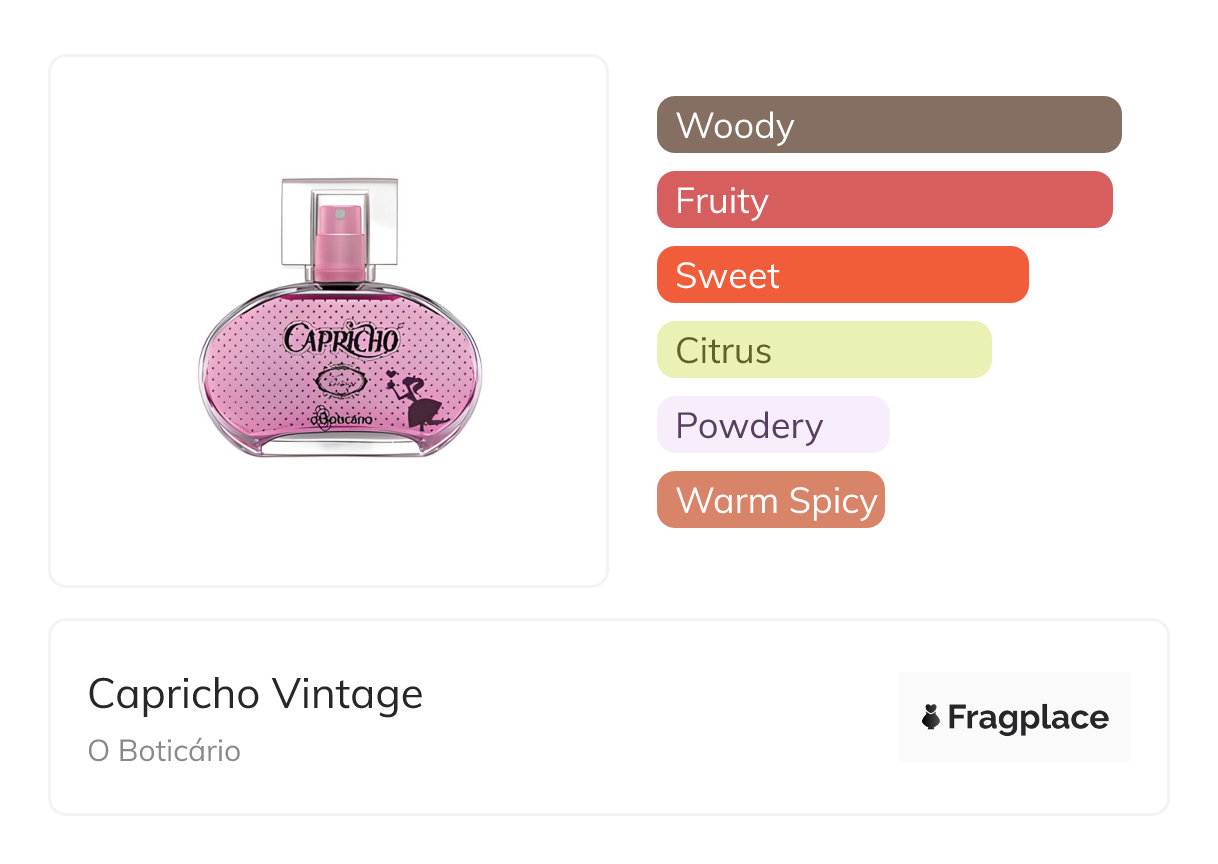Choose the Sweet accord bar
The height and width of the screenshot is (864, 1218).
click(x=842, y=275)
